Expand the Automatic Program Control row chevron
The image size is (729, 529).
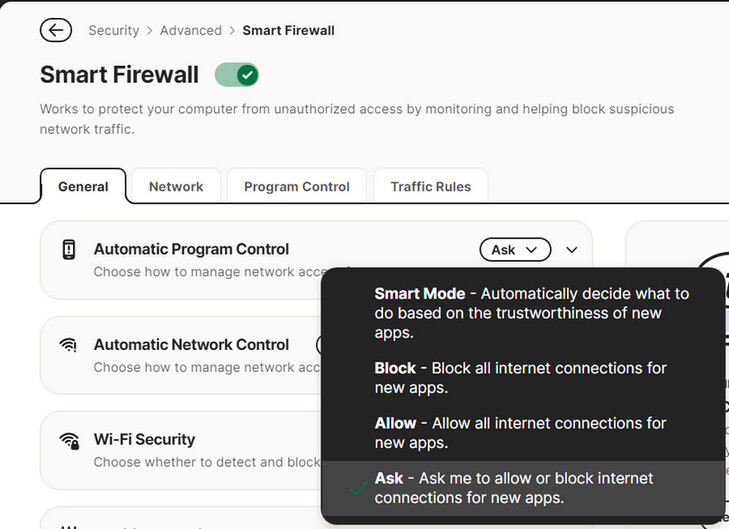pos(572,250)
